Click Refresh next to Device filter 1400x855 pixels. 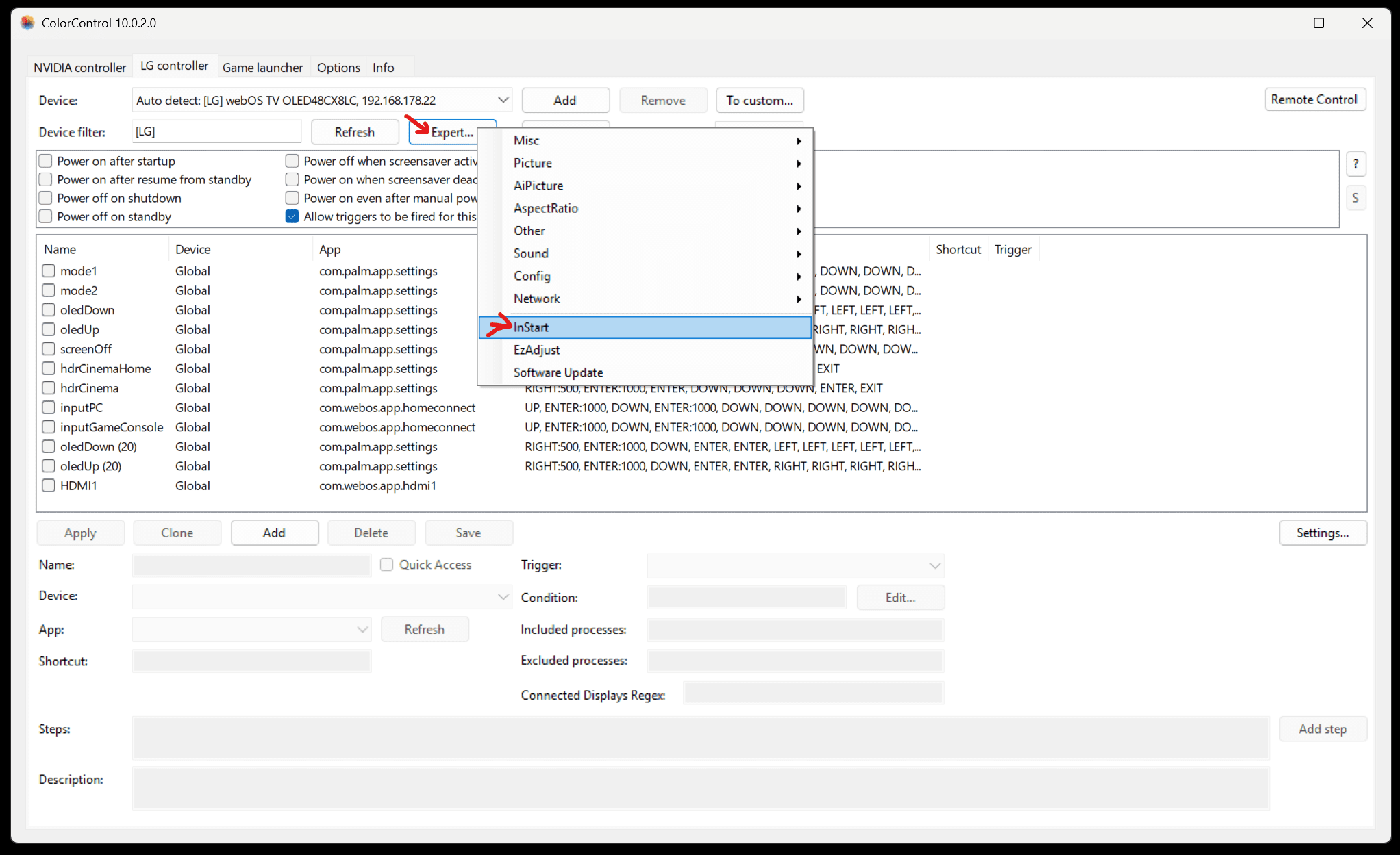click(x=355, y=132)
